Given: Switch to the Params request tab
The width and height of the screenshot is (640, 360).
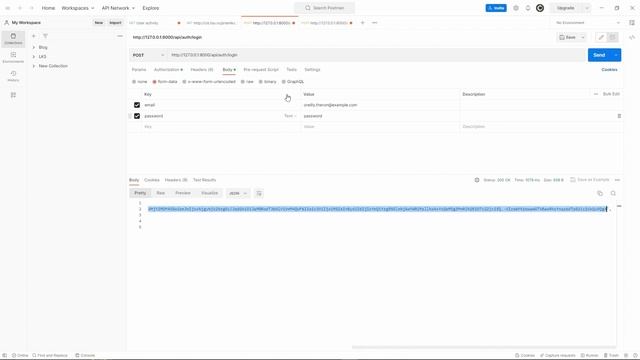Looking at the screenshot, I should 139,70.
